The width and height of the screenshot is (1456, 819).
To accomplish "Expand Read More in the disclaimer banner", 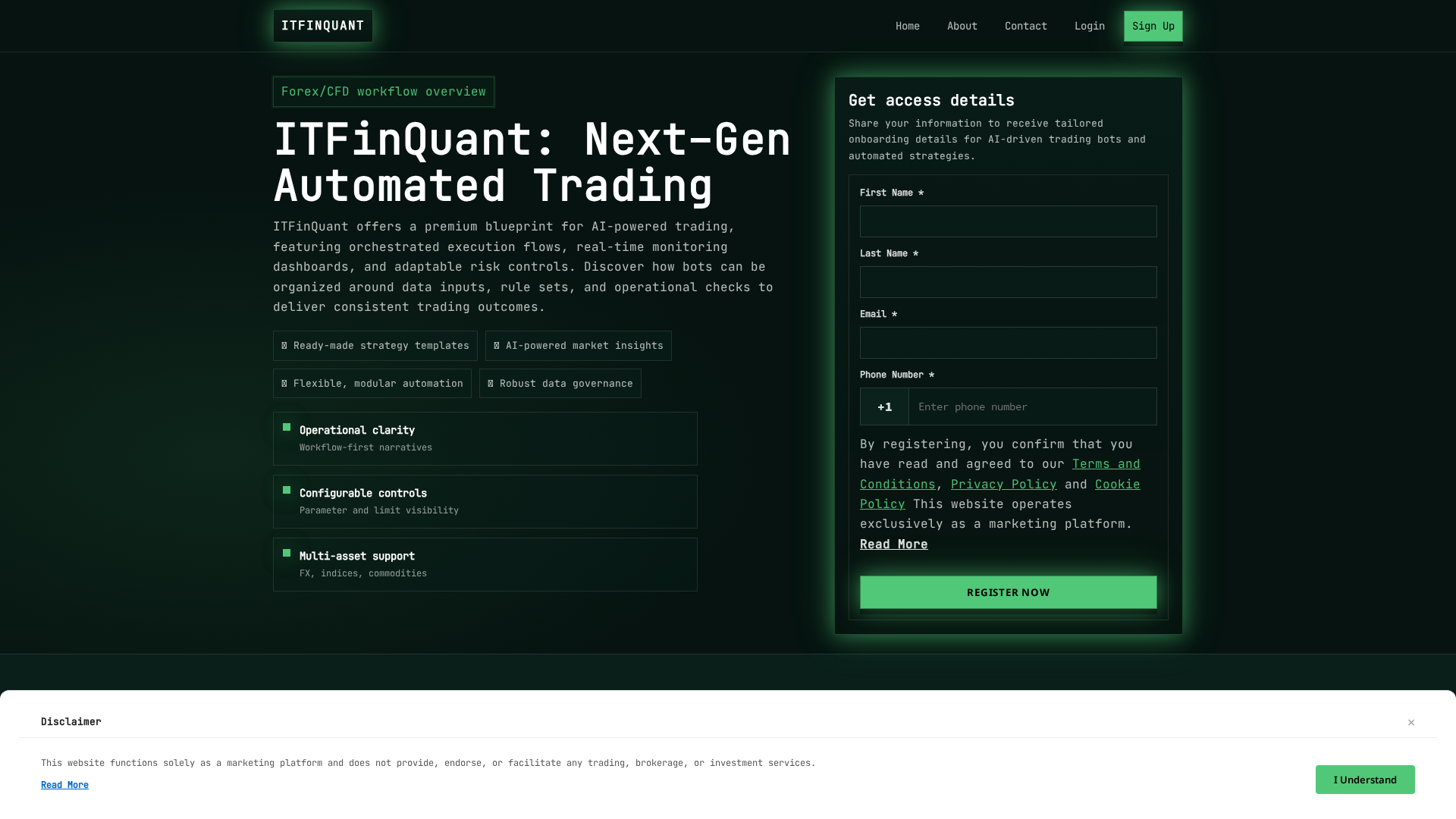I will tap(64, 784).
